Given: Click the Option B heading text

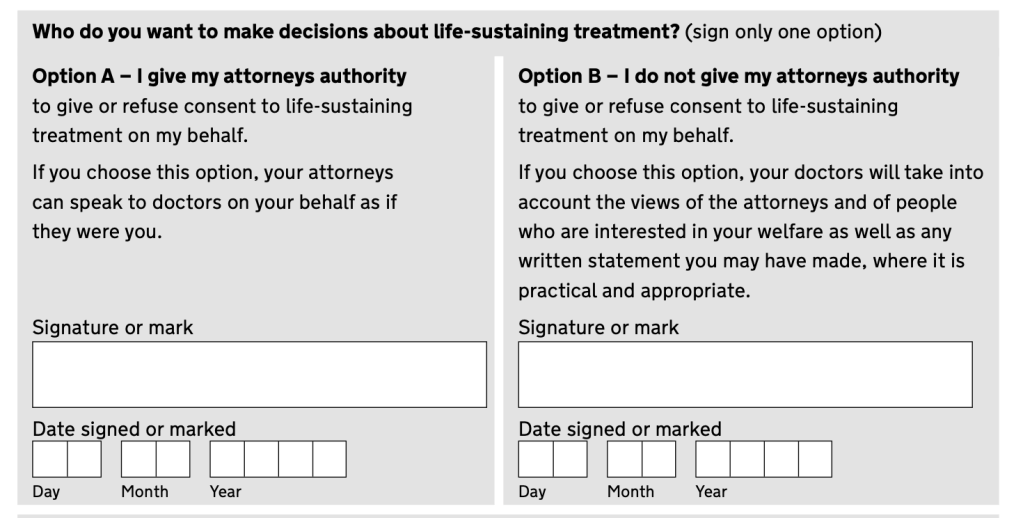Looking at the screenshot, I should pos(738,76).
